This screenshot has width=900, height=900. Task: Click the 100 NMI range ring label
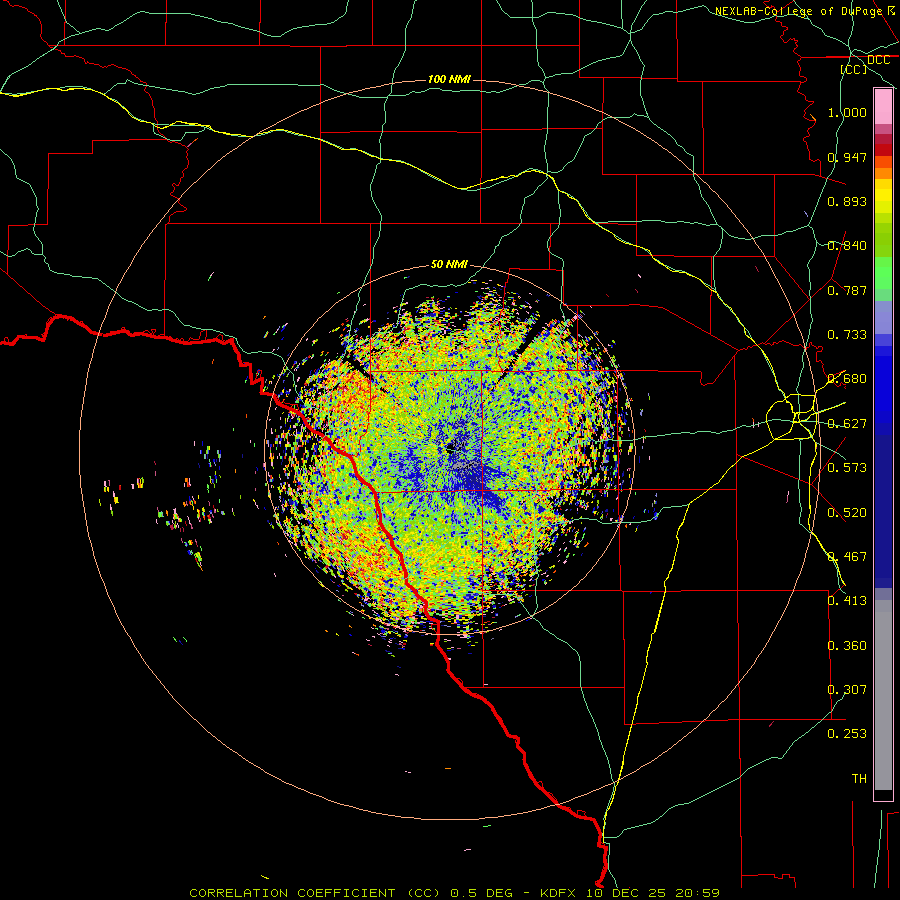449,79
